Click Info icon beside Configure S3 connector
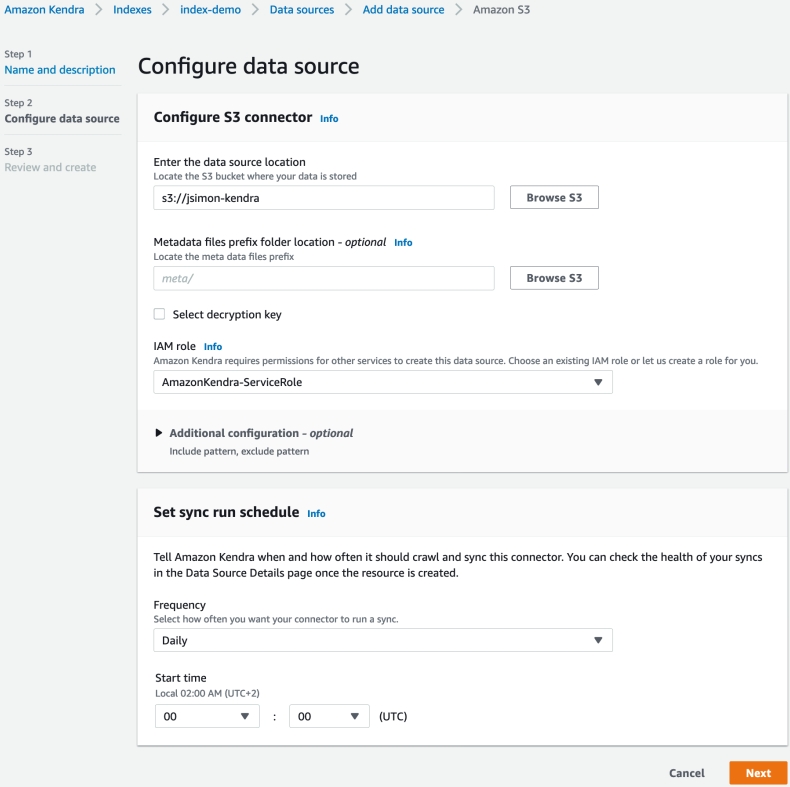Screen dimensions: 790x787 (x=329, y=118)
